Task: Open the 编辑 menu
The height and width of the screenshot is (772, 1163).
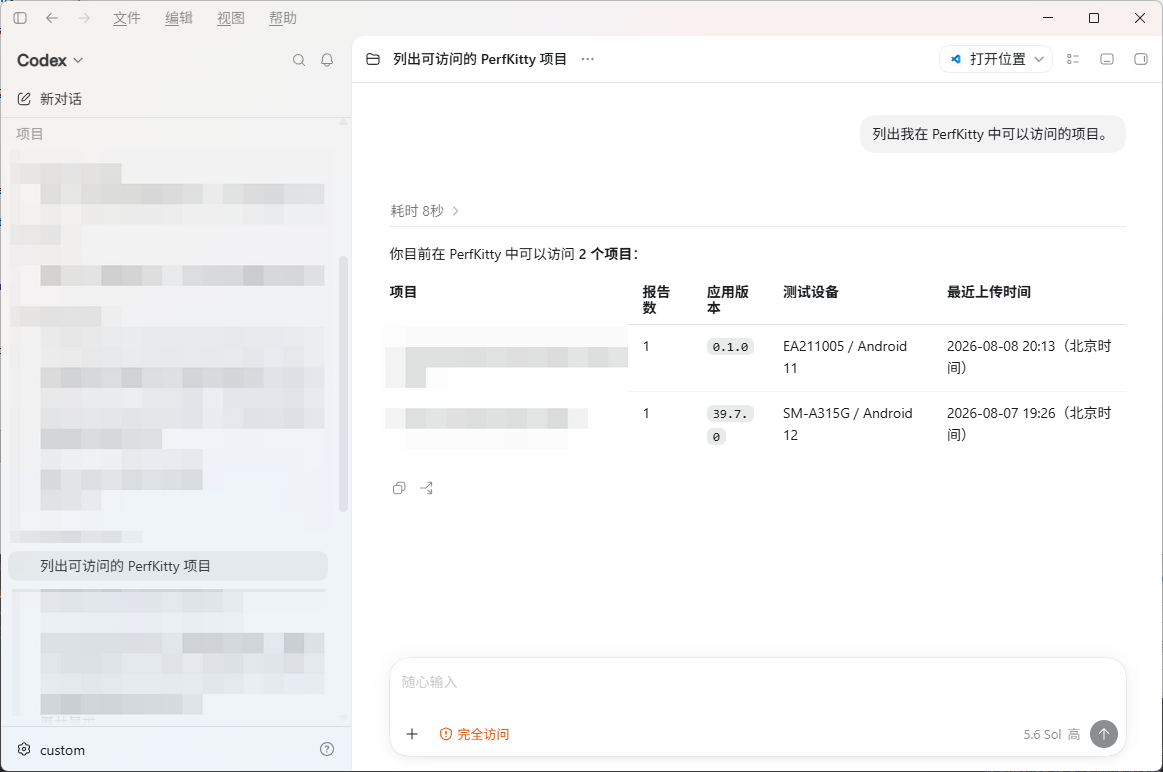Action: [x=178, y=18]
